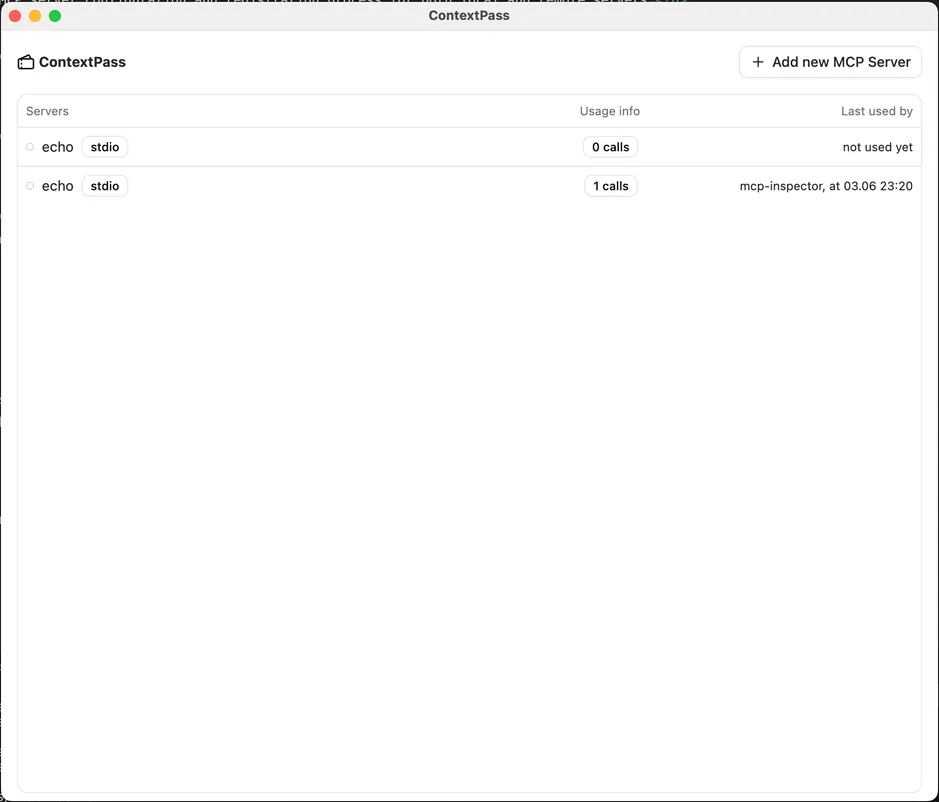939x802 pixels.
Task: Click the "0 calls" usage badge
Action: click(x=610, y=146)
